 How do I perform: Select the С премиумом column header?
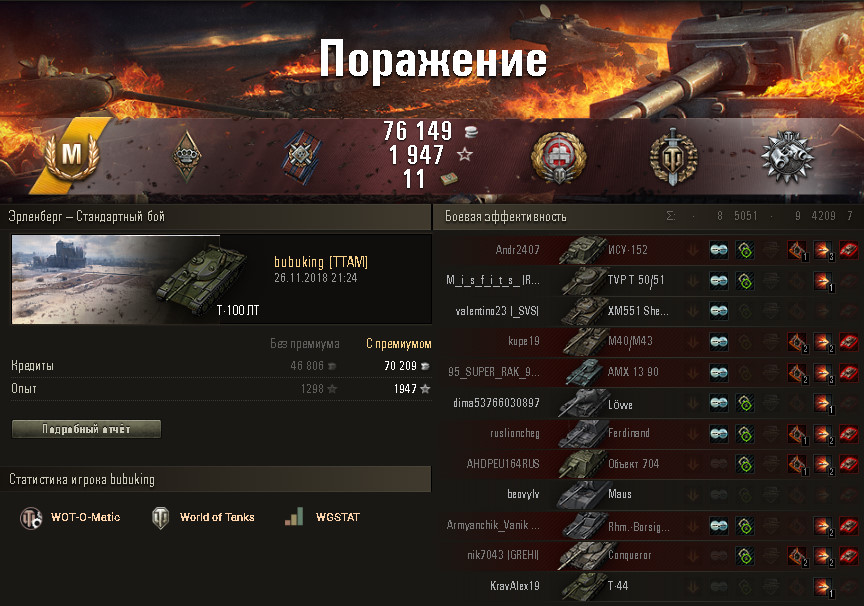pos(398,344)
